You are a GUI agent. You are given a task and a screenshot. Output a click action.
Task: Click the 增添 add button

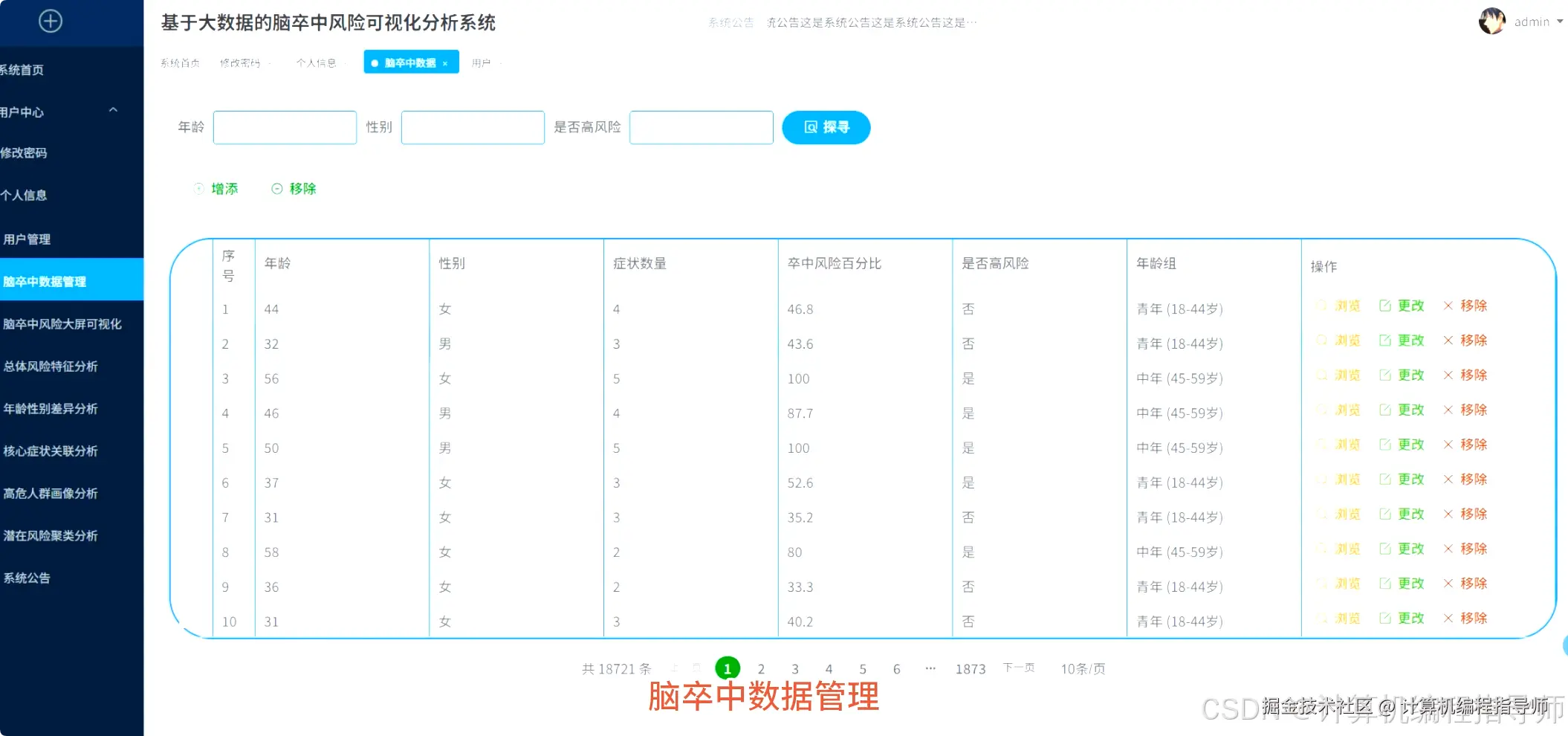point(216,189)
